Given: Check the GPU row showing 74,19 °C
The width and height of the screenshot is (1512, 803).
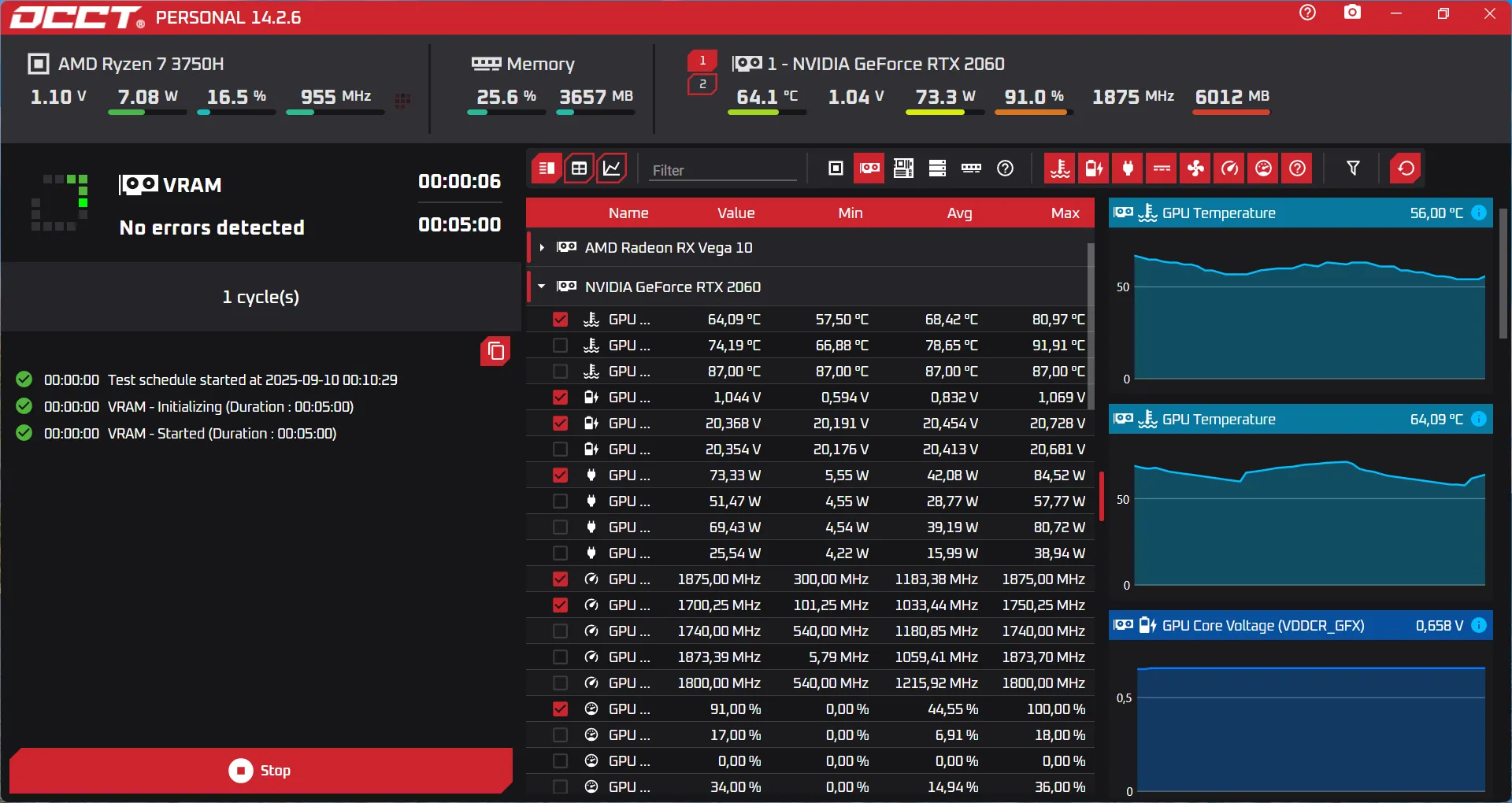Looking at the screenshot, I should click(560, 346).
